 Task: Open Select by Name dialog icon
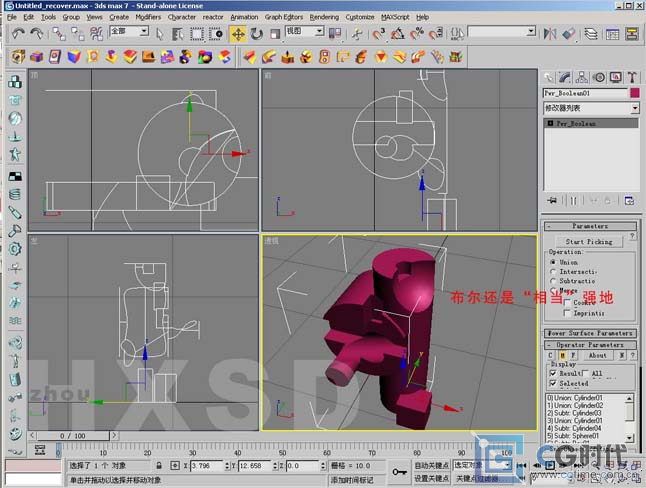coord(178,34)
